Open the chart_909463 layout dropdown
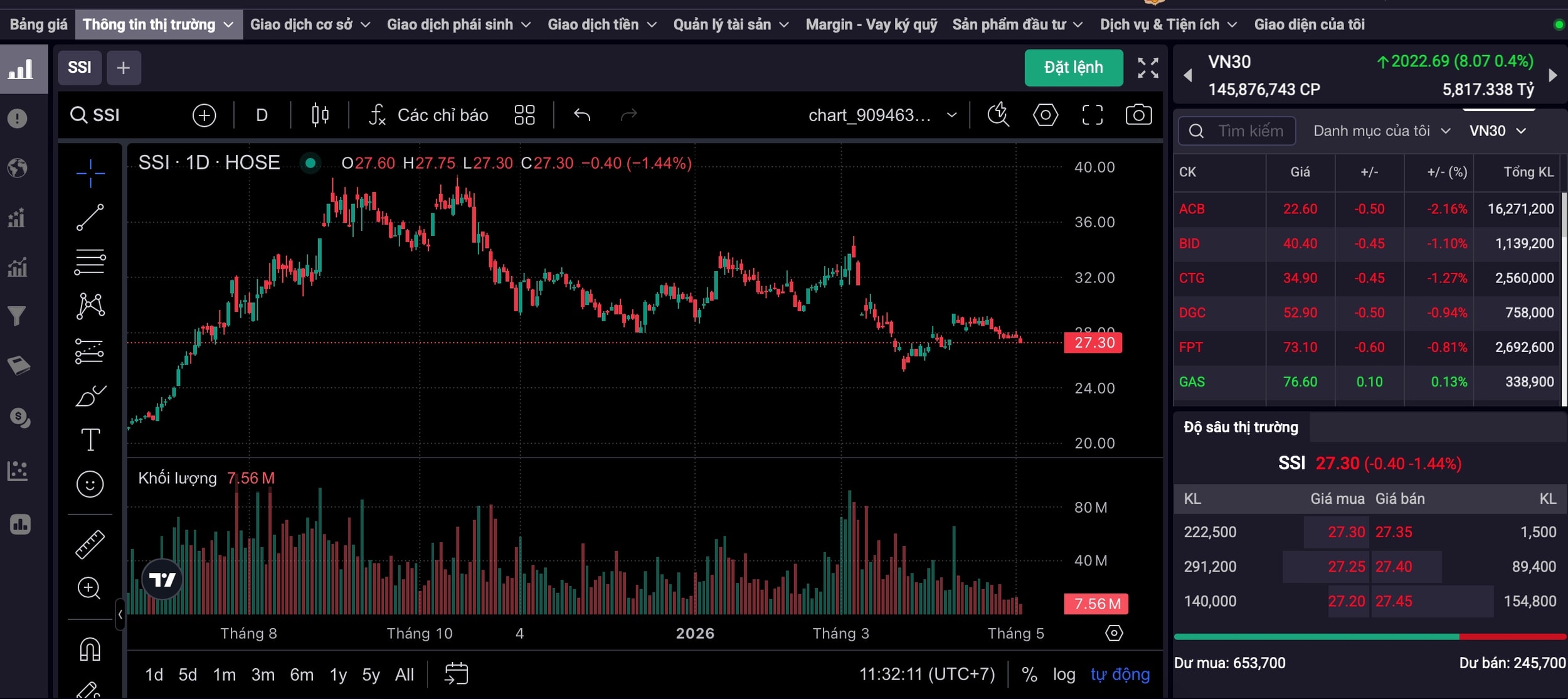This screenshot has width=1568, height=699. (x=882, y=115)
